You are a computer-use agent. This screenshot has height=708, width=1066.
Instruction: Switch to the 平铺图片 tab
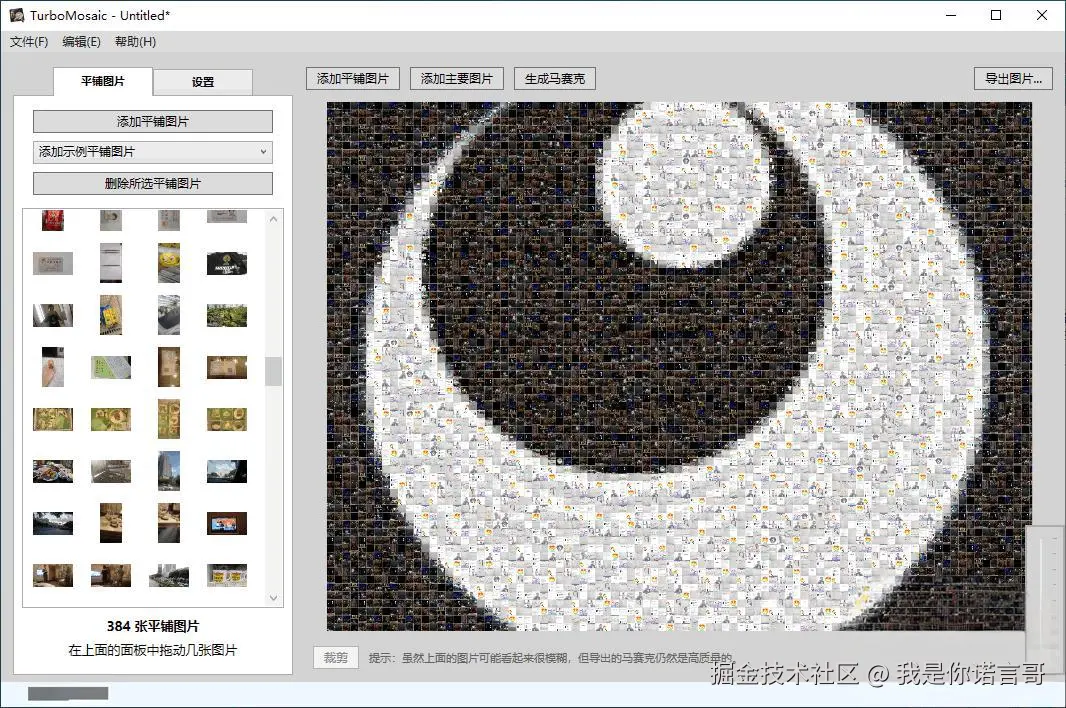click(103, 82)
